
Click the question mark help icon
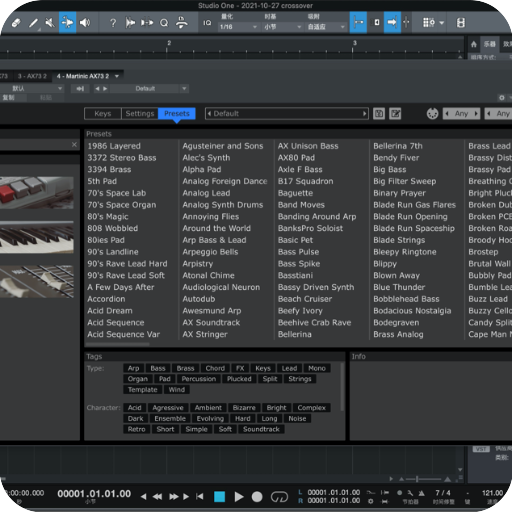113,23
